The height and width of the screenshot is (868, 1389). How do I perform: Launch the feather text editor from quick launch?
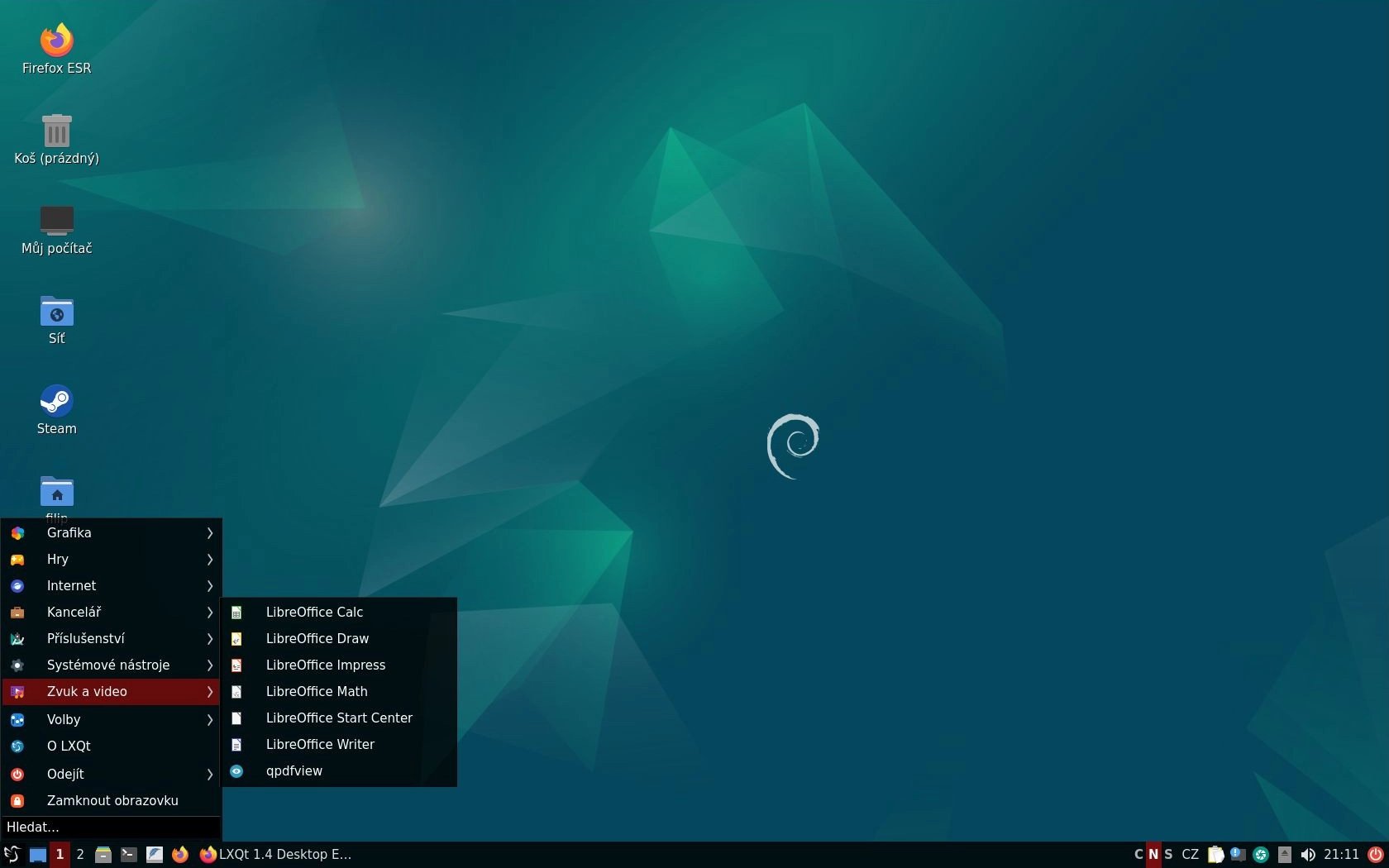(155, 855)
